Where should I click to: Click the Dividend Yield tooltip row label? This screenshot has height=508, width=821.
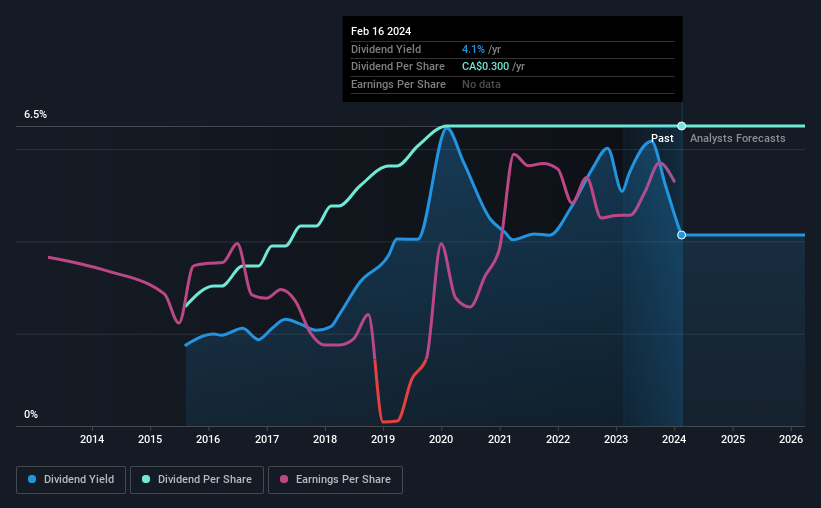pyautogui.click(x=386, y=49)
